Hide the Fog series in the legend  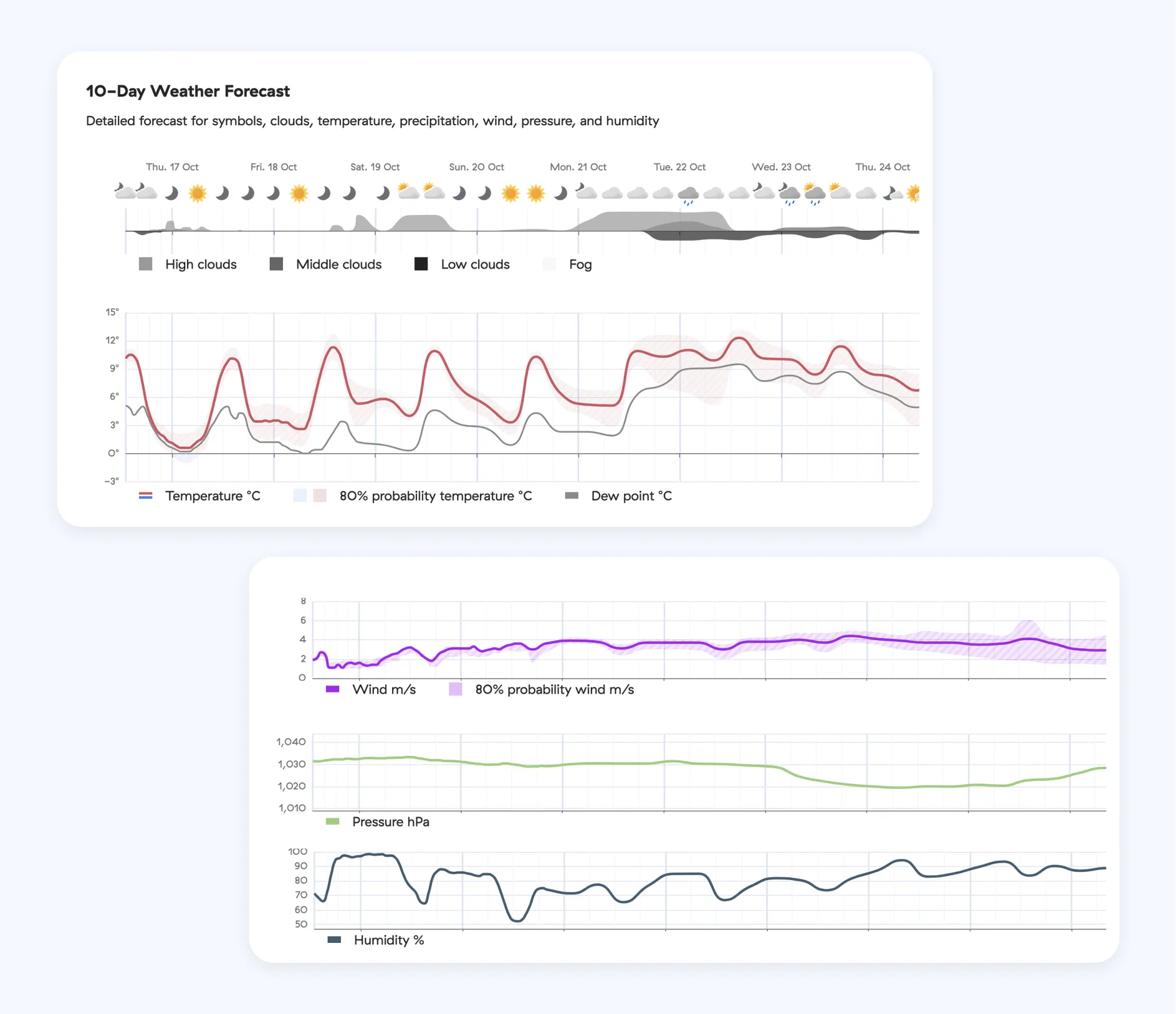pos(579,265)
